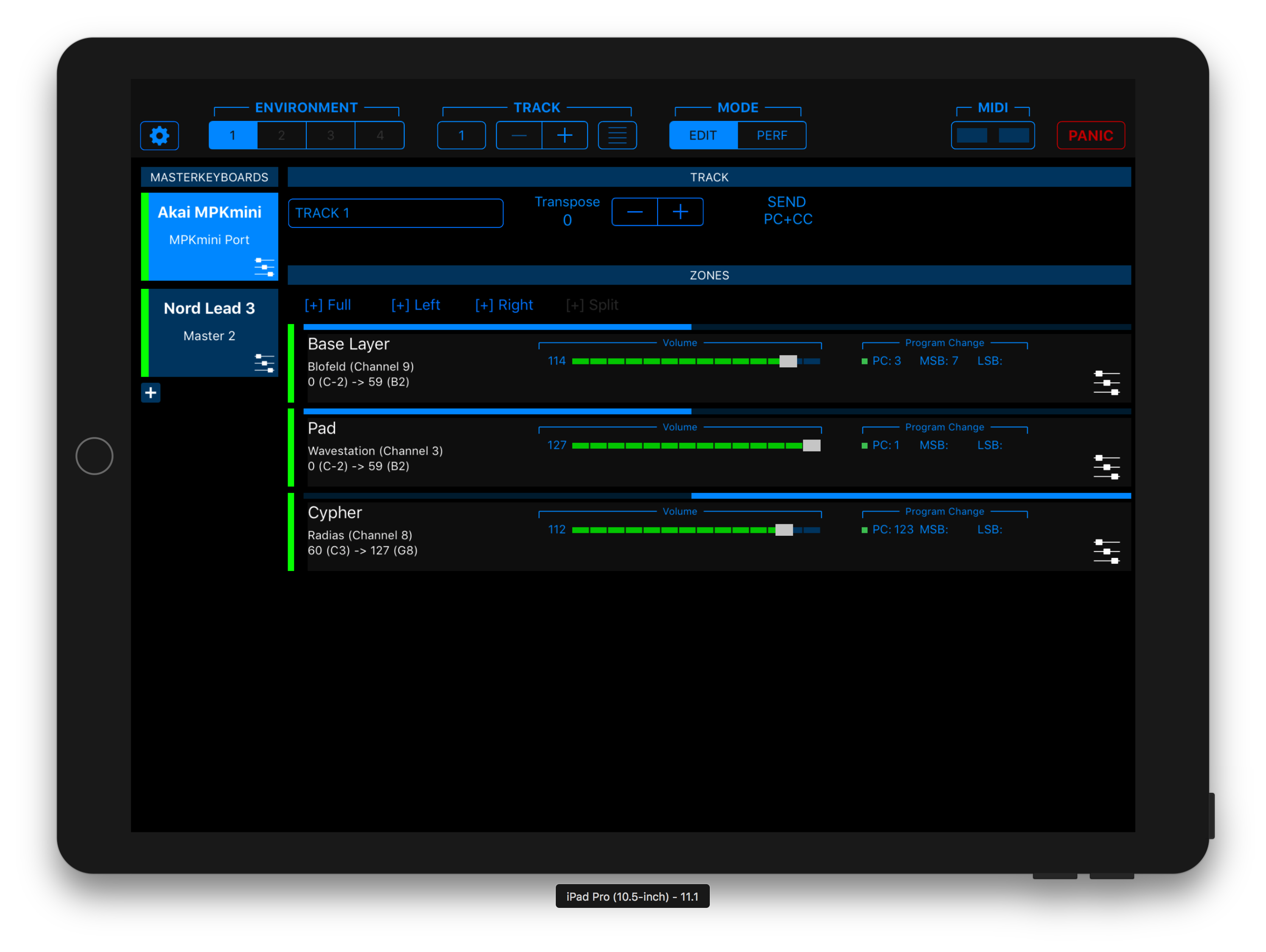
Task: Open Nord Lead 3 sliders settings icon
Action: (x=264, y=363)
